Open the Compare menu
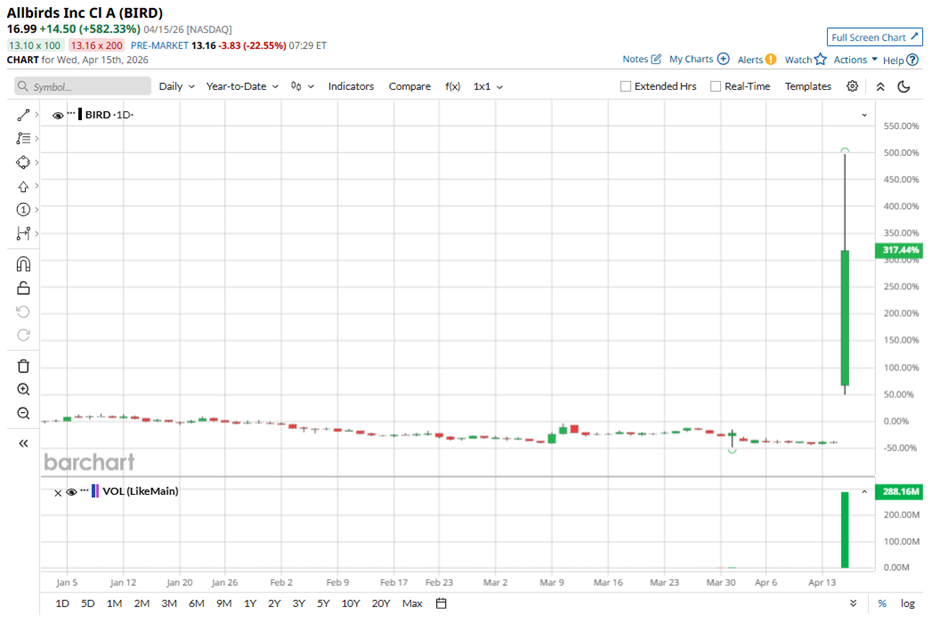Viewport: 940px width, 623px height. coord(409,86)
